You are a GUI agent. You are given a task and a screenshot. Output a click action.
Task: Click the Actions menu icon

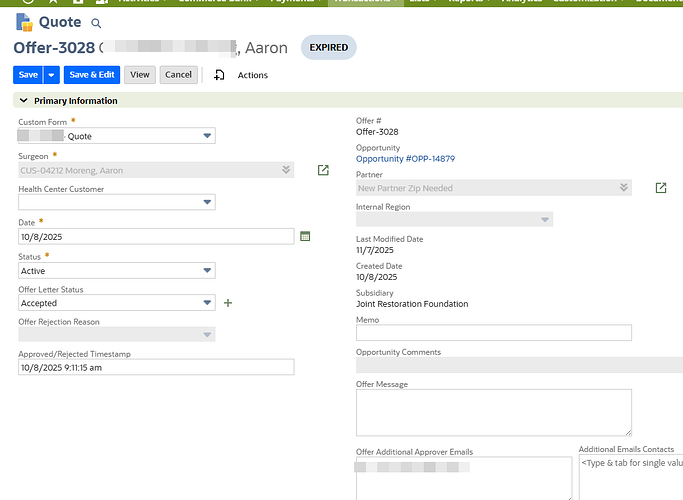click(x=220, y=75)
